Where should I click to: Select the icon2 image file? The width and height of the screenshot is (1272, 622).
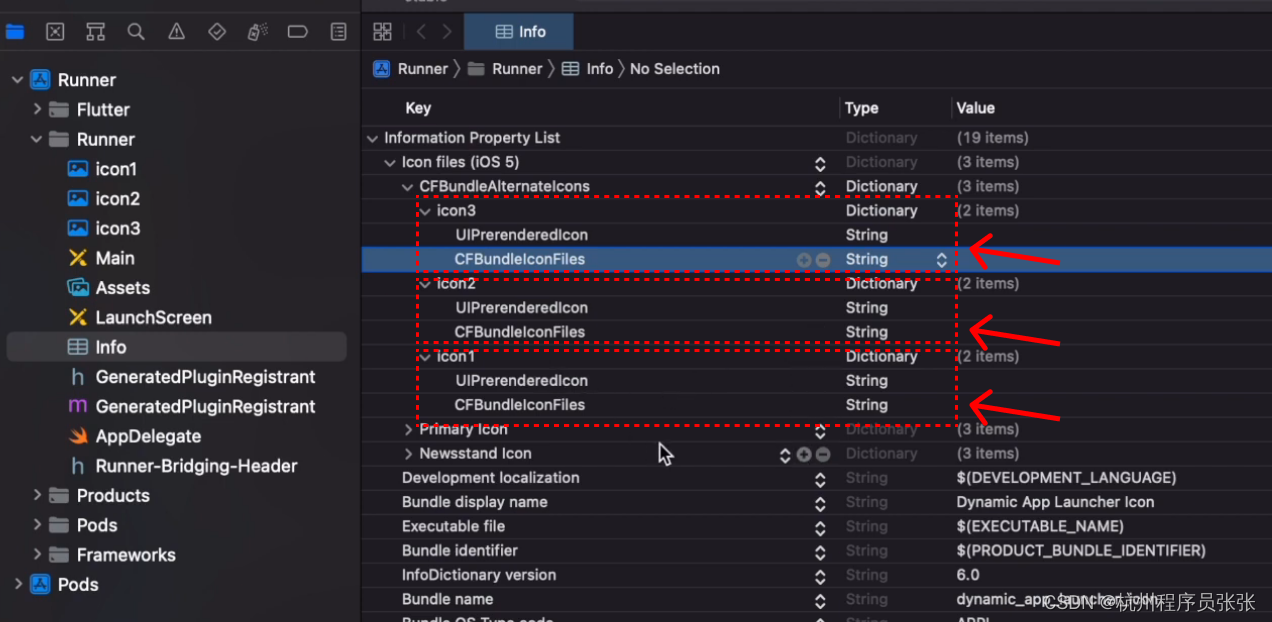[103, 198]
